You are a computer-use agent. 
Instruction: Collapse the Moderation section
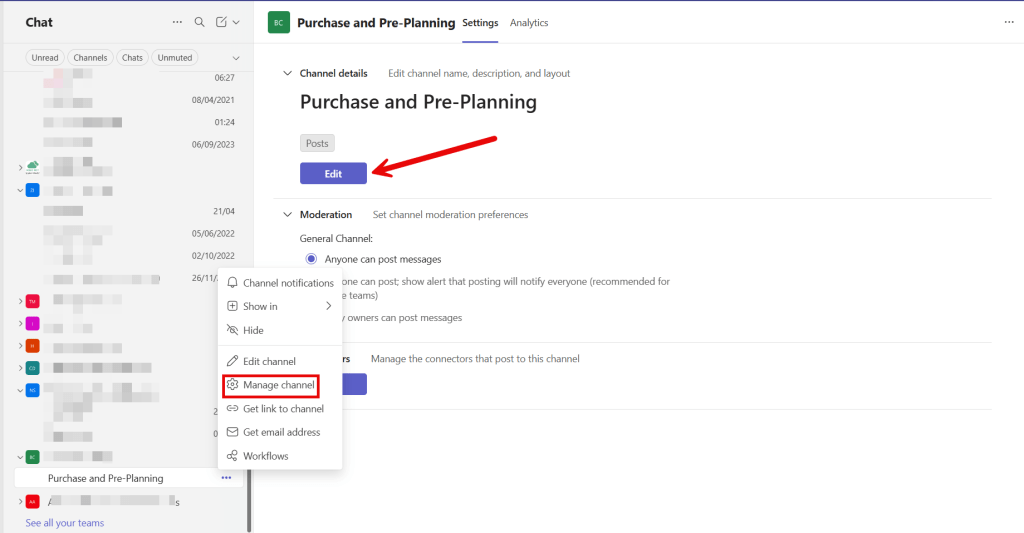288,215
